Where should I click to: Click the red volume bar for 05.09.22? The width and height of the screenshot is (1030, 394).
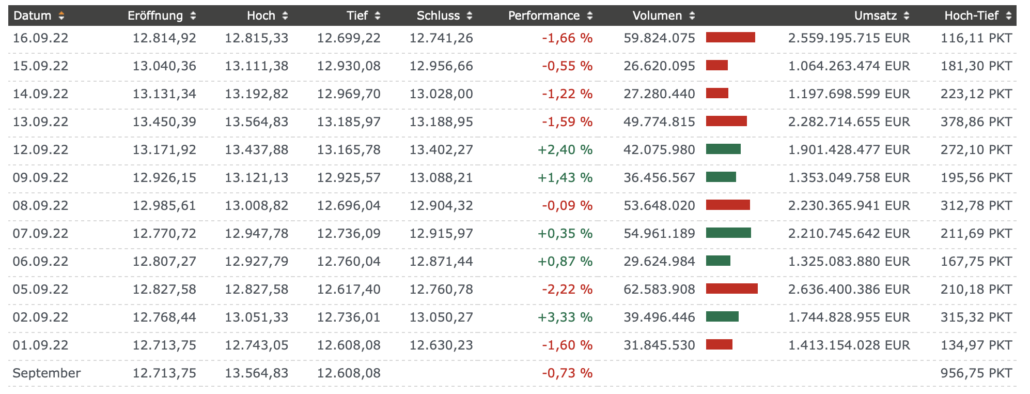click(x=732, y=288)
